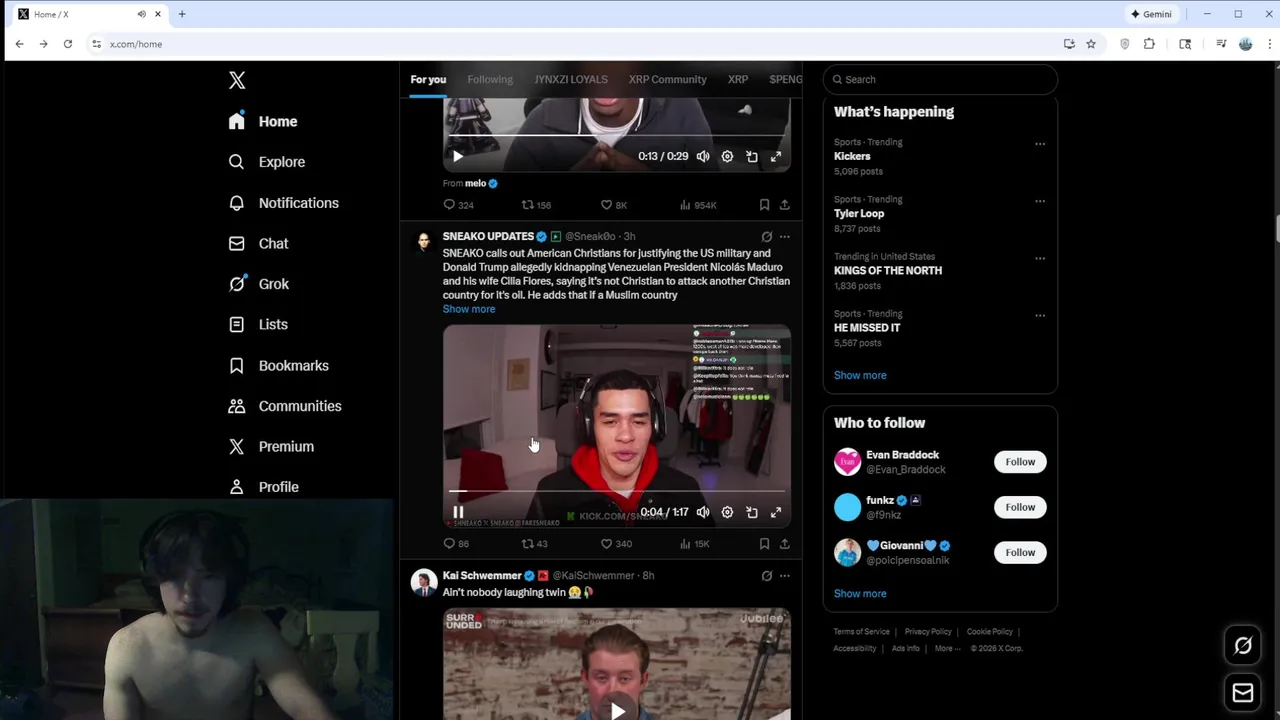This screenshot has width=1280, height=720.
Task: Open Premium in the sidebar
Action: [x=270, y=446]
